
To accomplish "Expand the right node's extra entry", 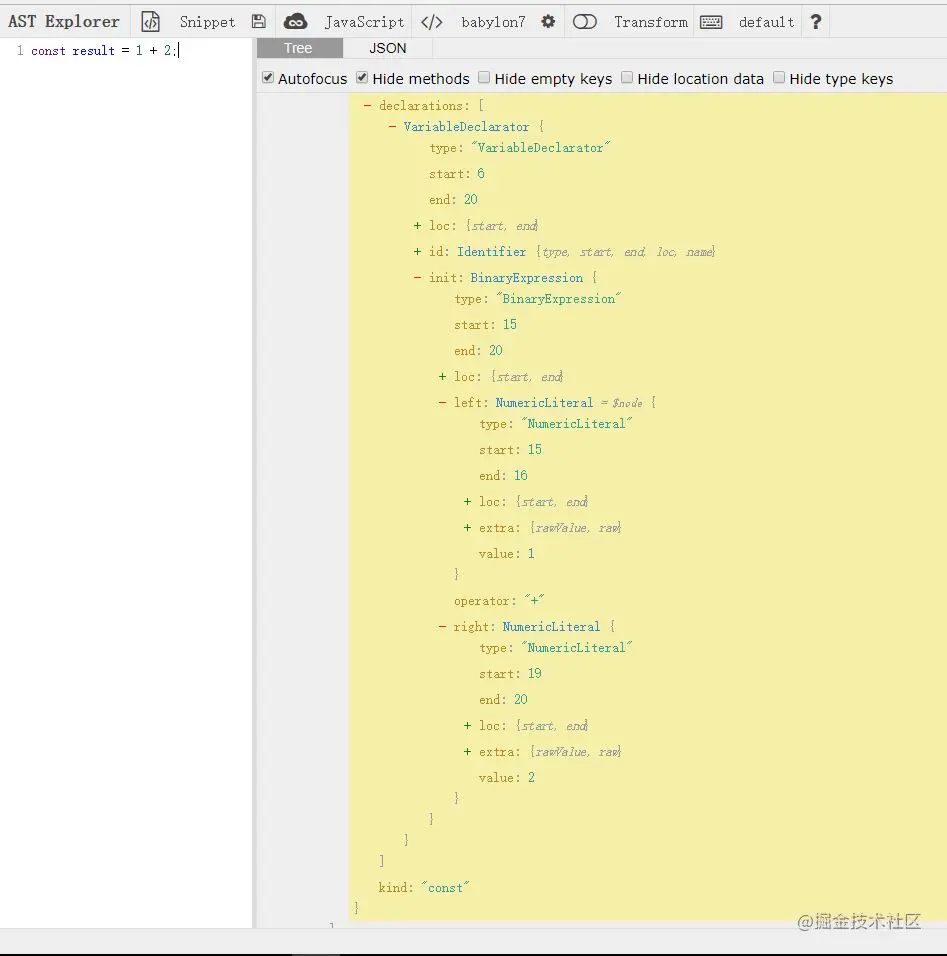I will (x=467, y=752).
